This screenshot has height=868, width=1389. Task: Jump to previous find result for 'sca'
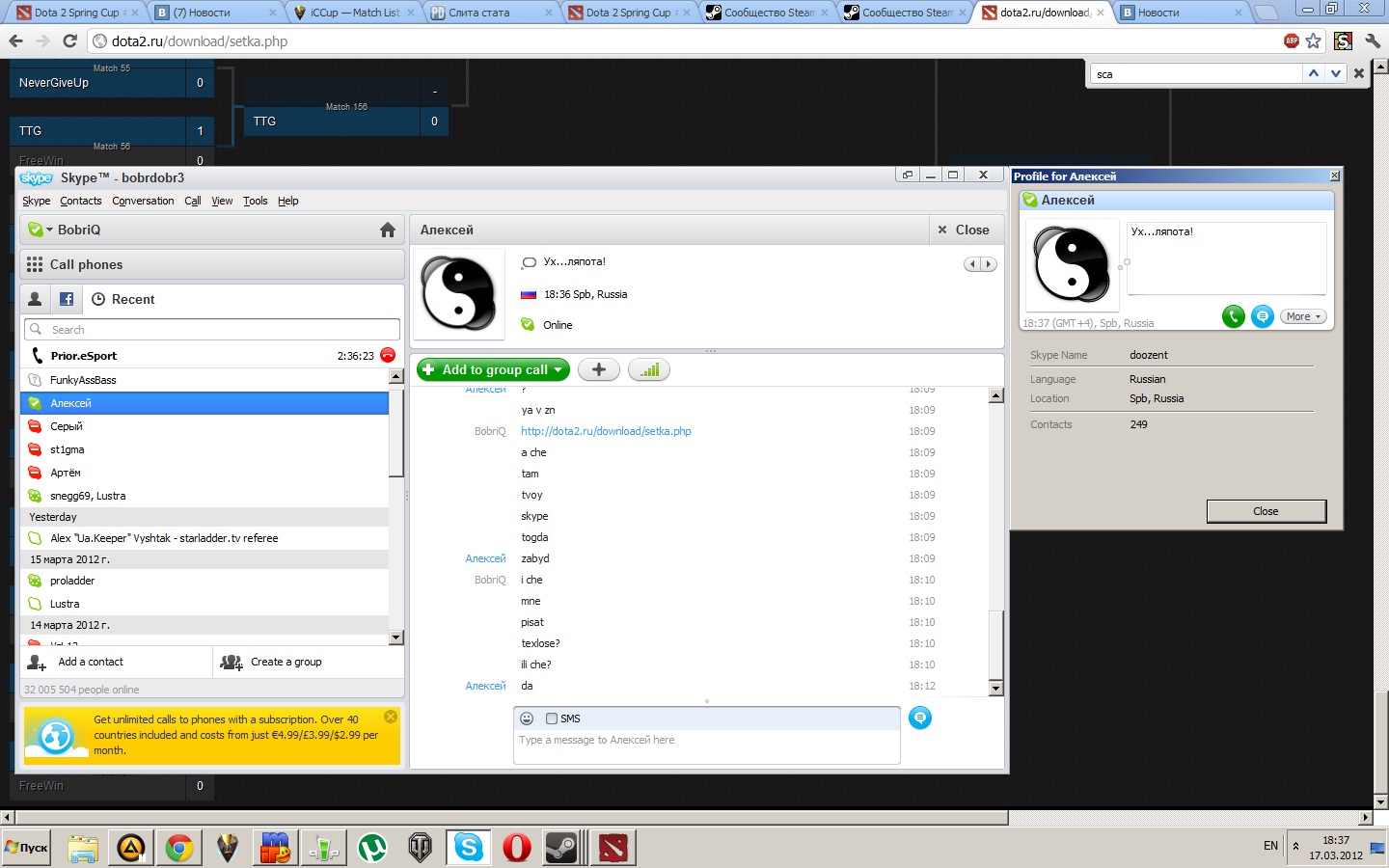[x=1313, y=73]
